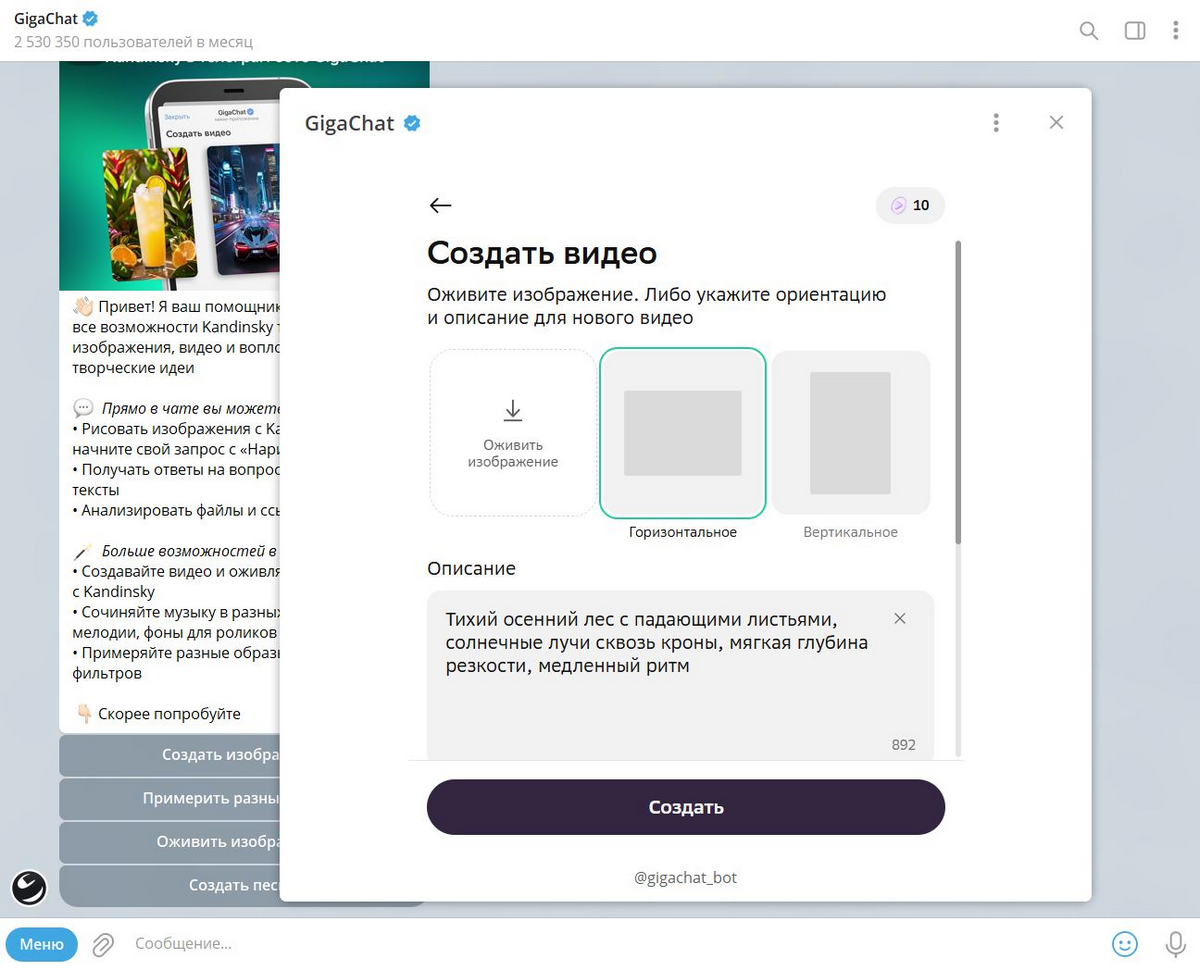1200x971 pixels.
Task: Open the emoji picker smiley icon
Action: tap(1125, 944)
